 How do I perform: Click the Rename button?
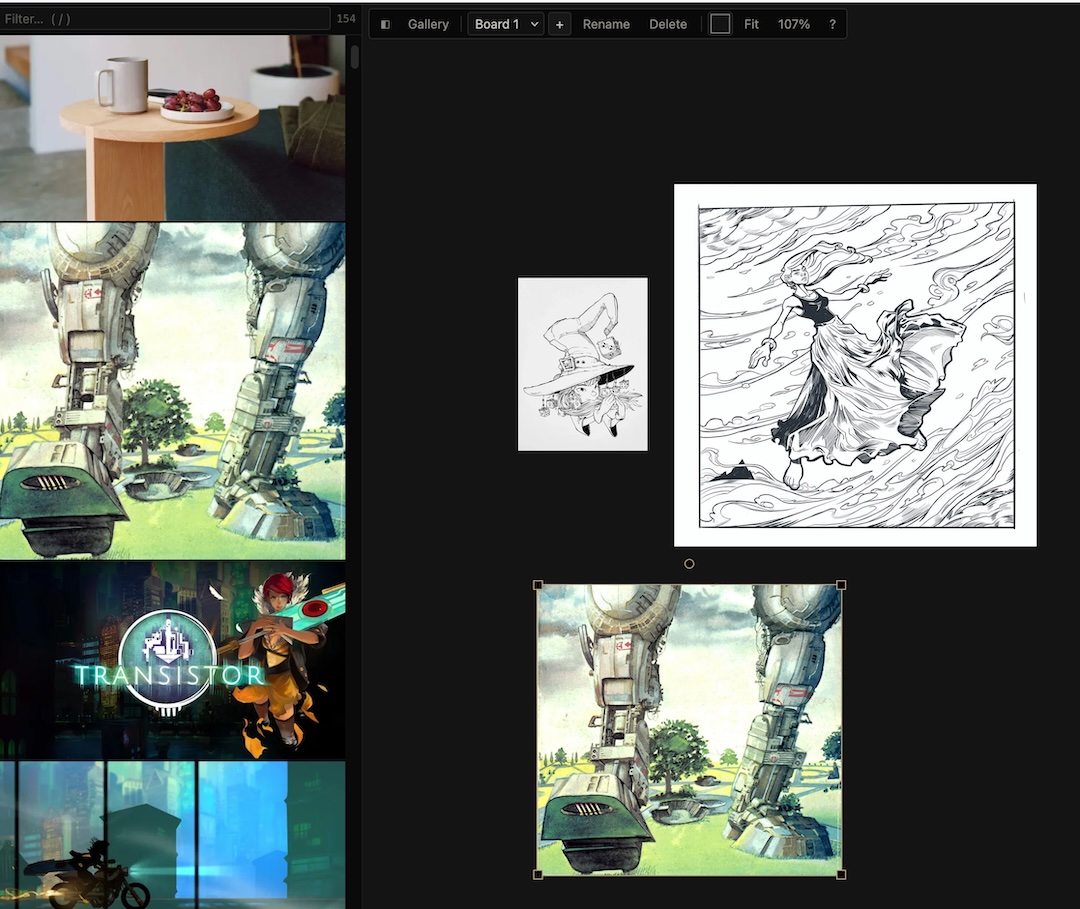(x=606, y=24)
